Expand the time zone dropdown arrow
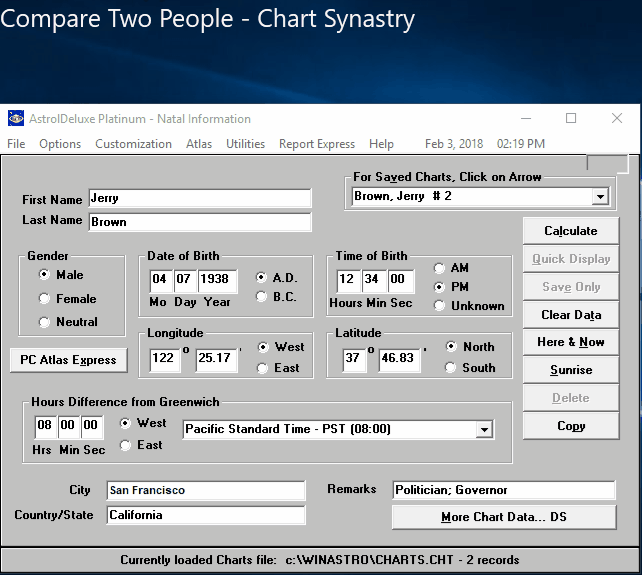This screenshot has height=575, width=642. coord(484,429)
